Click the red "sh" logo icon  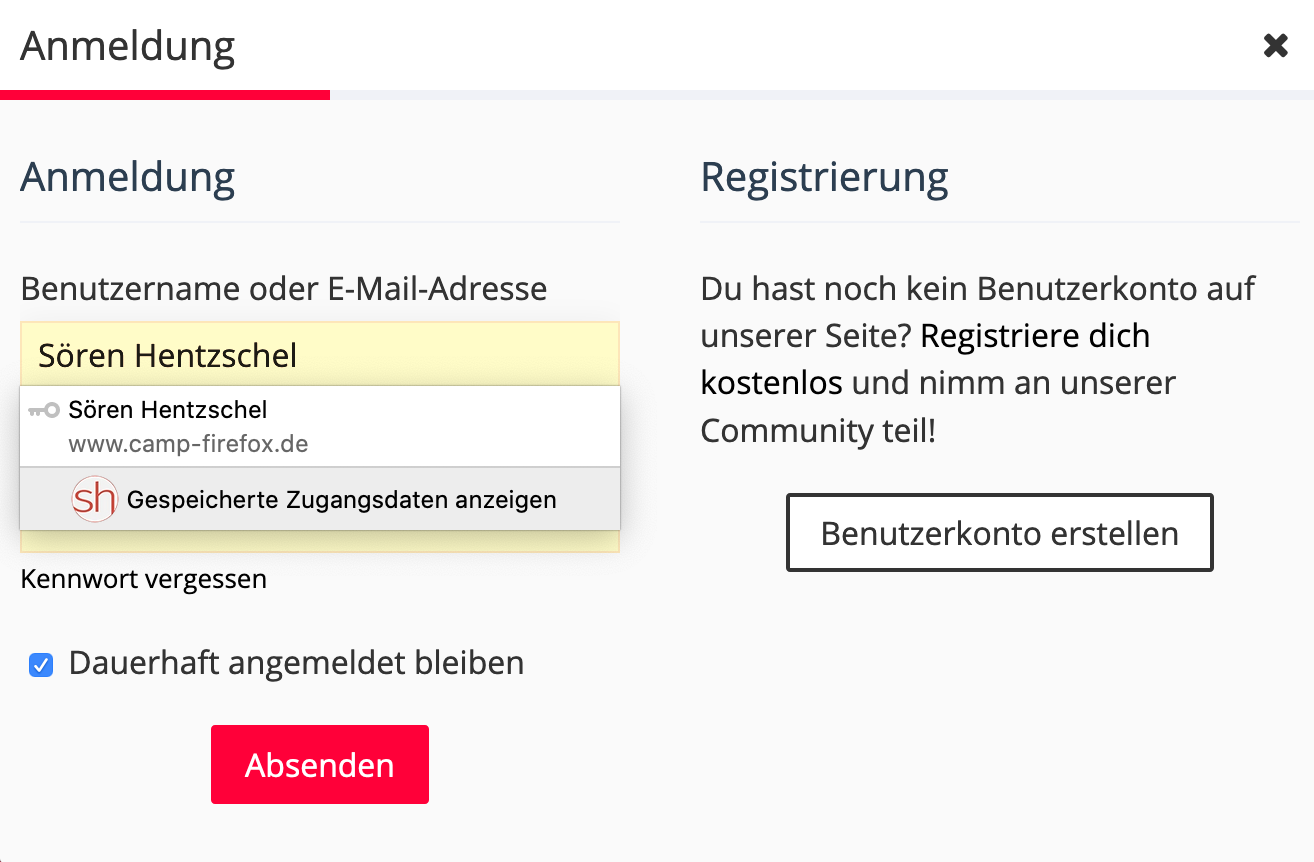(x=95, y=499)
